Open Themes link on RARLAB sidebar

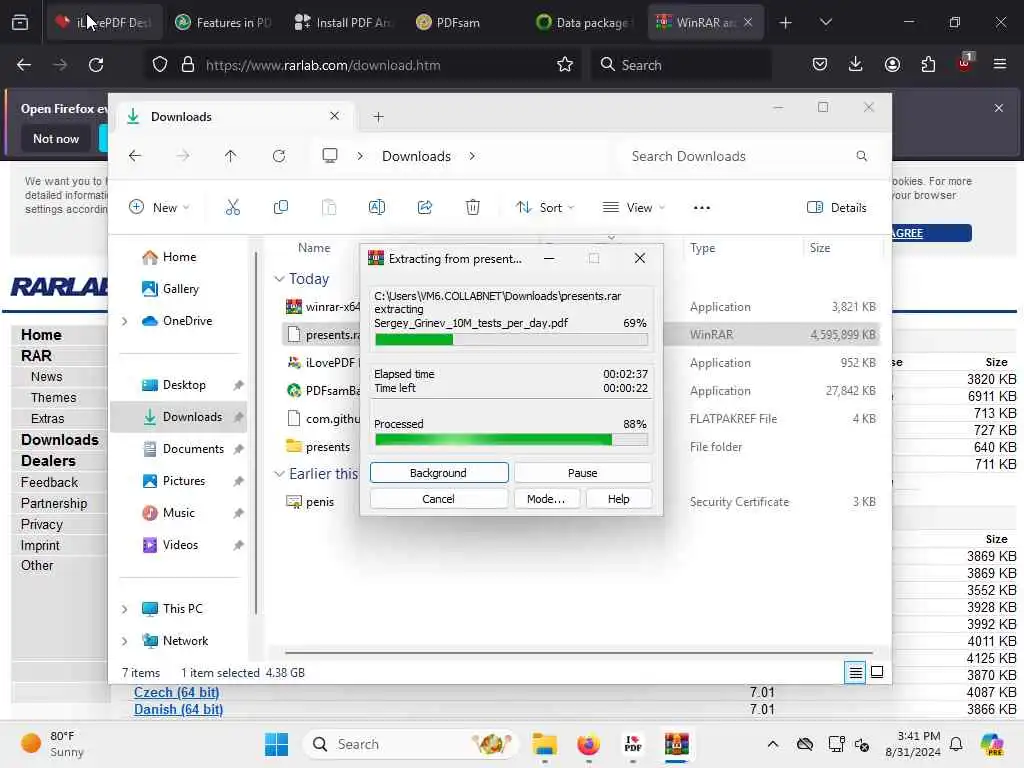pos(54,398)
